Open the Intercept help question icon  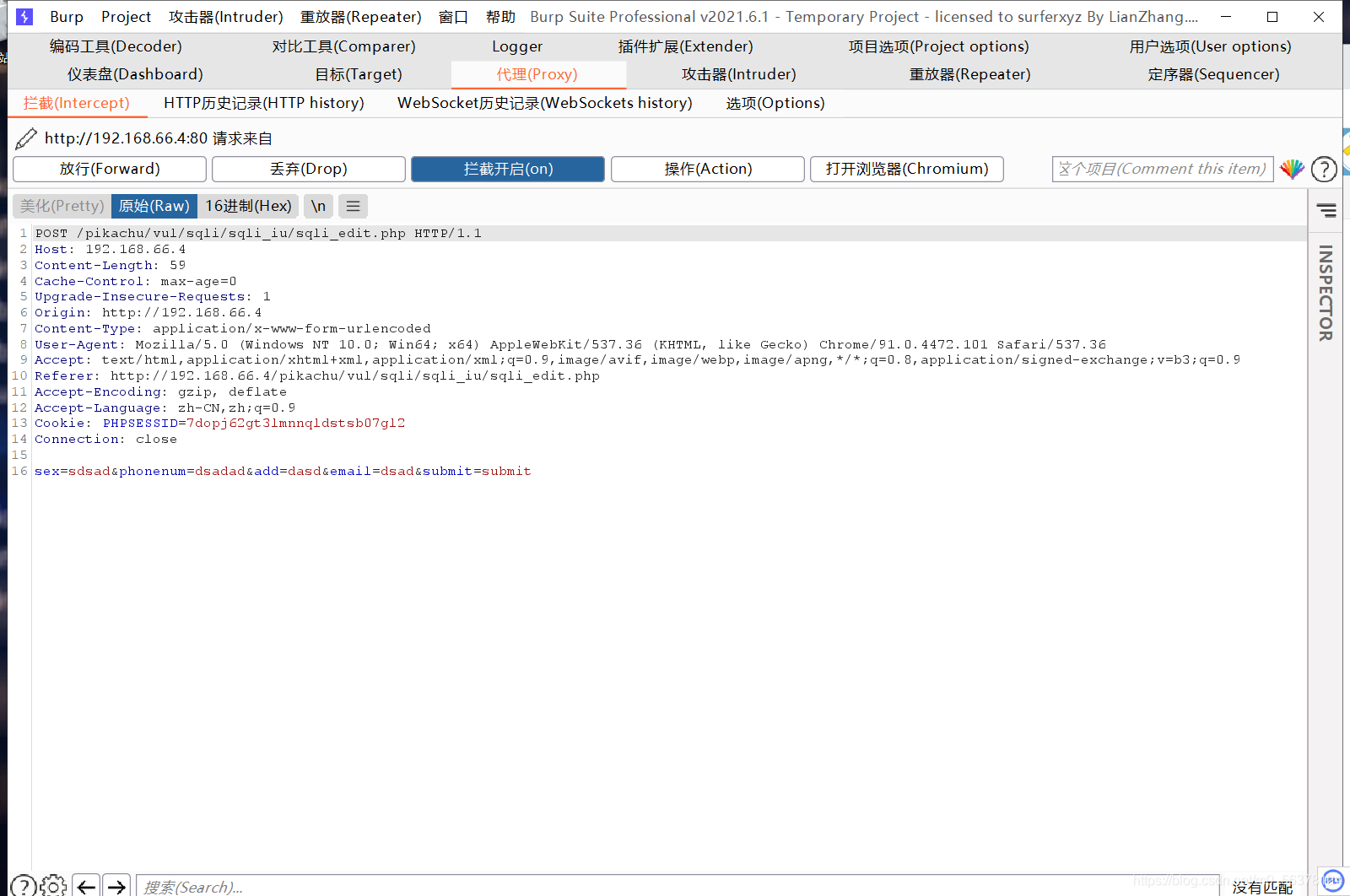coord(1324,169)
